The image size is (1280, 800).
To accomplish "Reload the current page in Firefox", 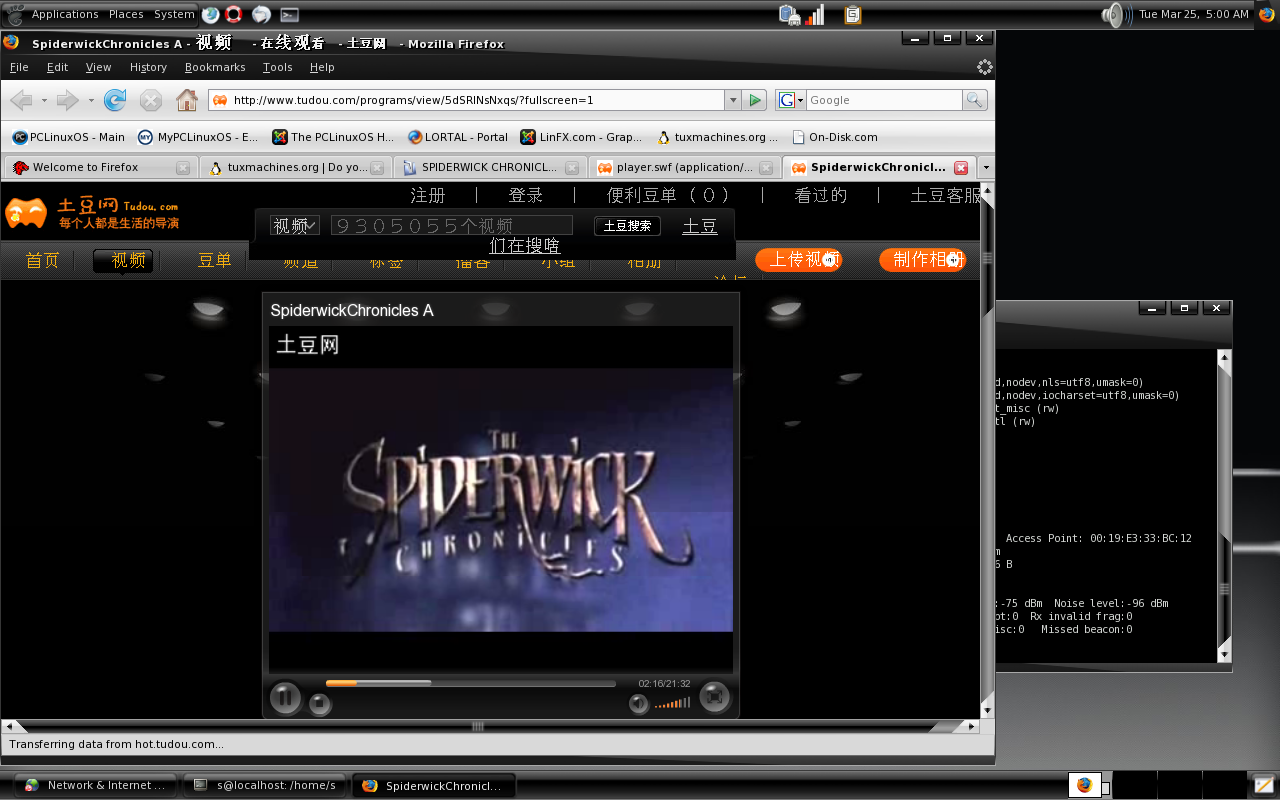I will tap(115, 100).
